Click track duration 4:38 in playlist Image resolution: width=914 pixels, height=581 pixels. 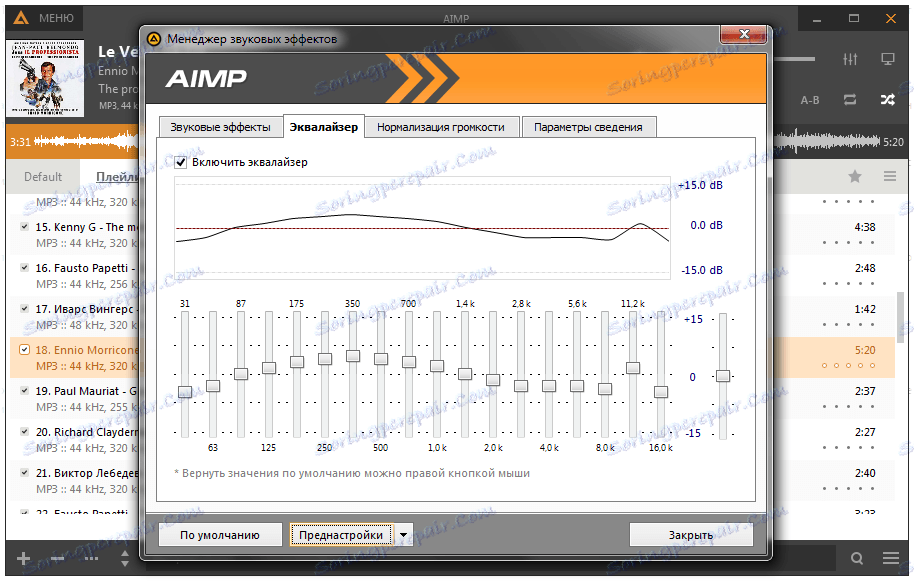(864, 227)
